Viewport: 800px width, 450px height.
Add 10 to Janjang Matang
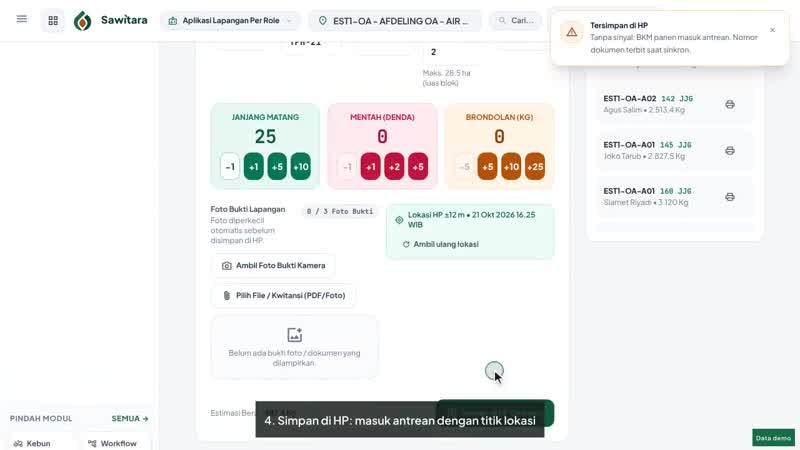[x=301, y=167]
